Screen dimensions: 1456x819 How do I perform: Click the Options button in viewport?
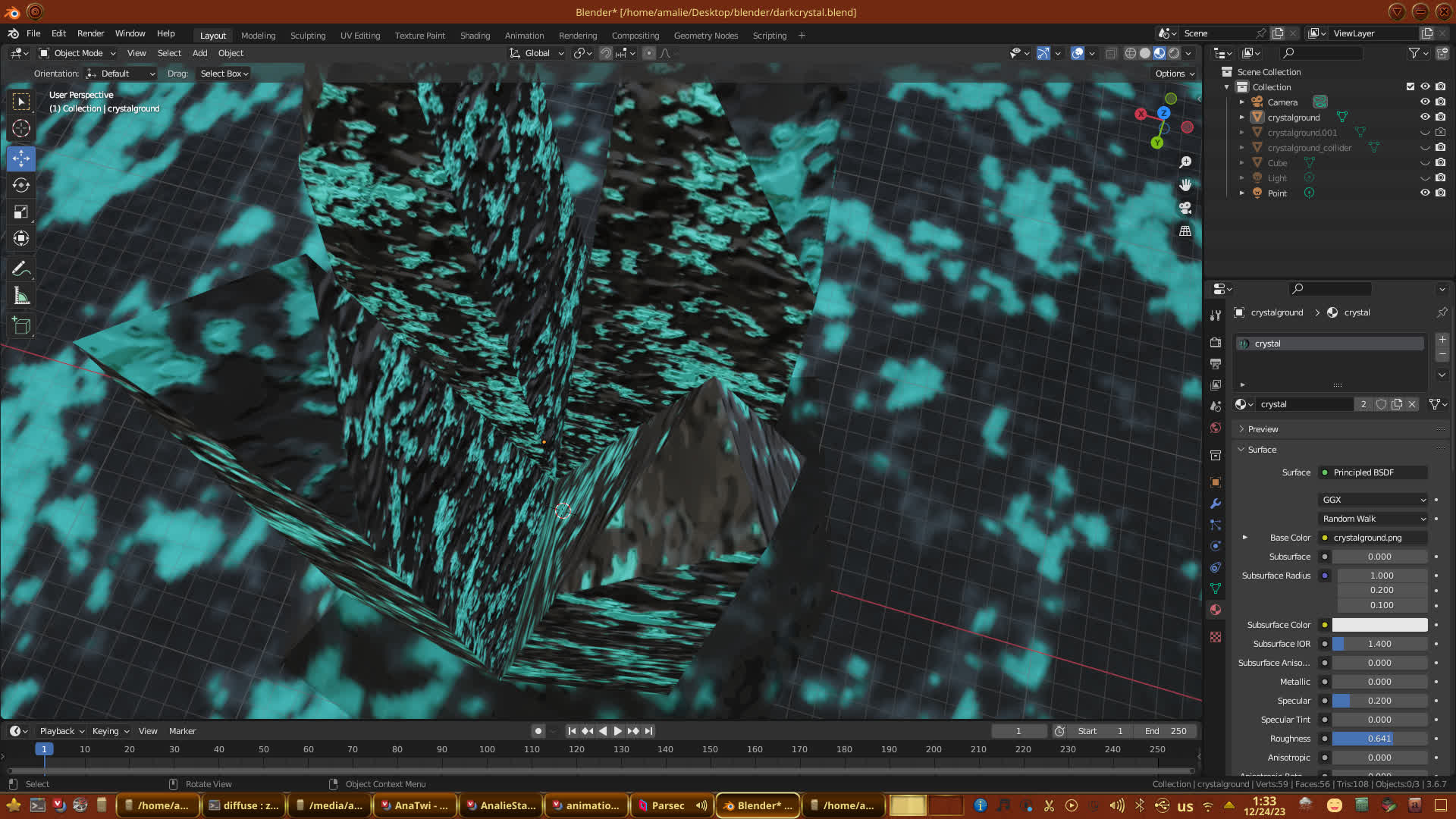[1175, 74]
